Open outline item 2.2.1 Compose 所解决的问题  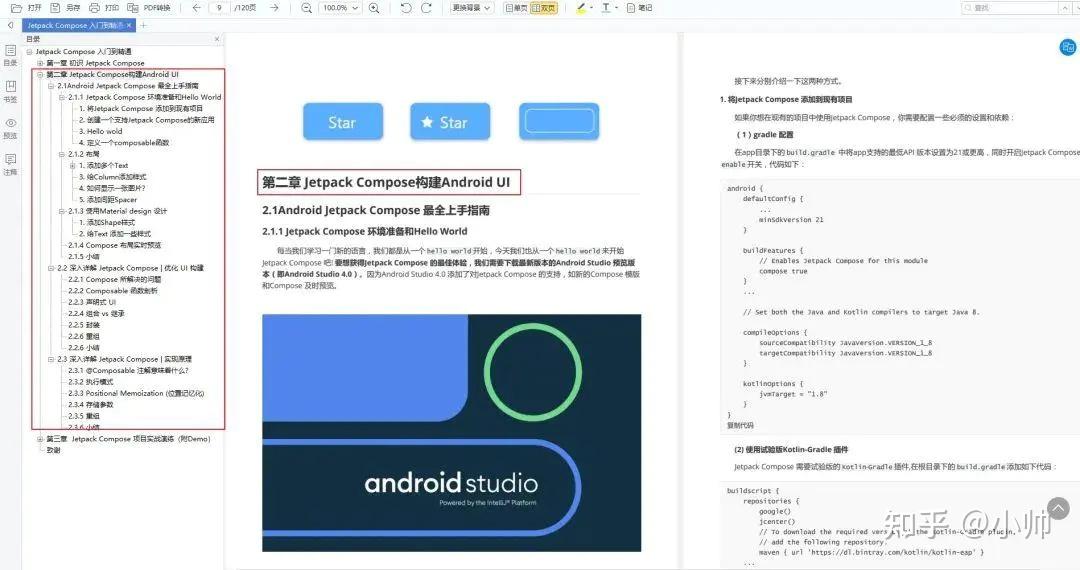[114, 279]
